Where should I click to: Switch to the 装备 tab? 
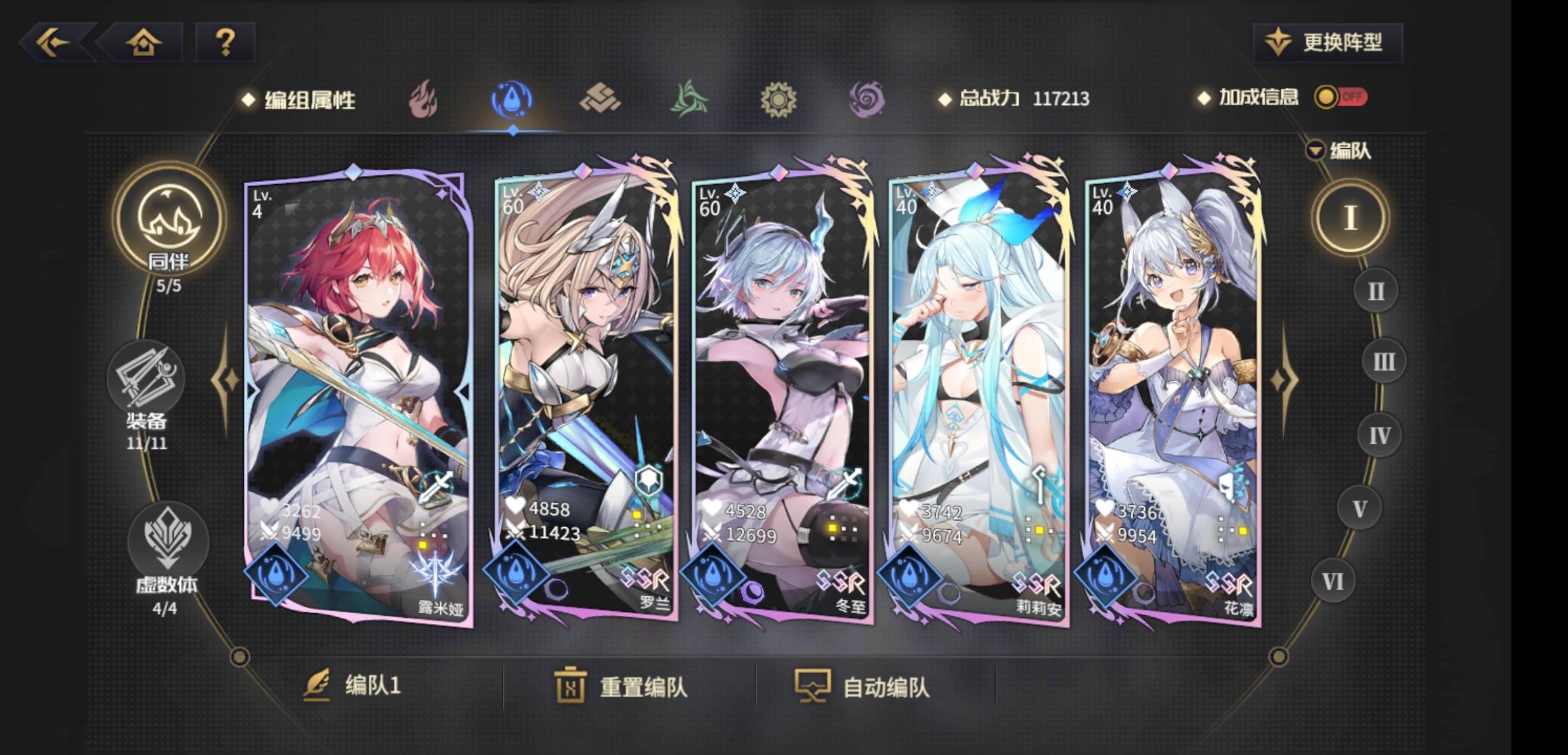pyautogui.click(x=146, y=396)
